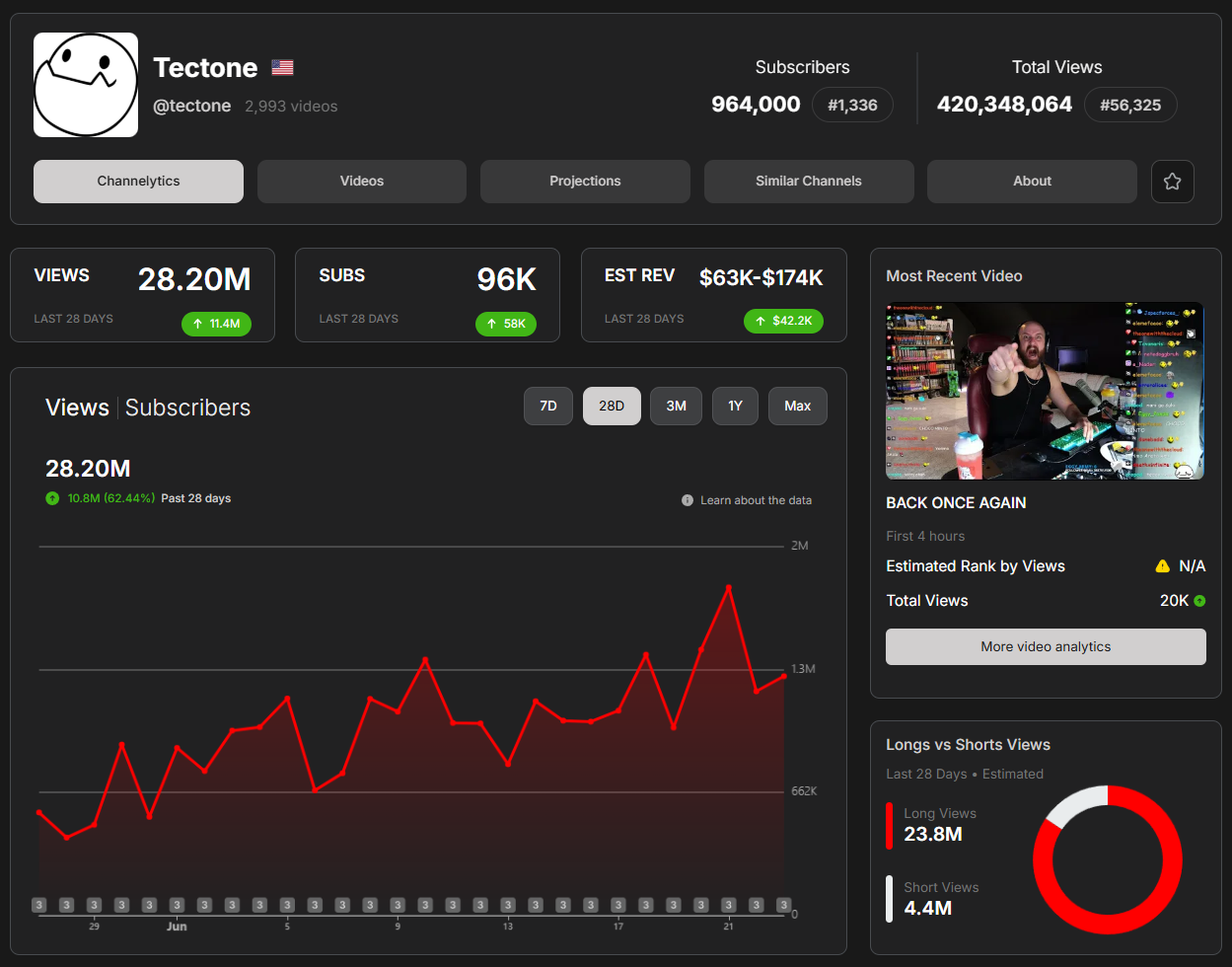Click the Most Recent Video heading
Image resolution: width=1232 pixels, height=967 pixels.
(x=954, y=276)
